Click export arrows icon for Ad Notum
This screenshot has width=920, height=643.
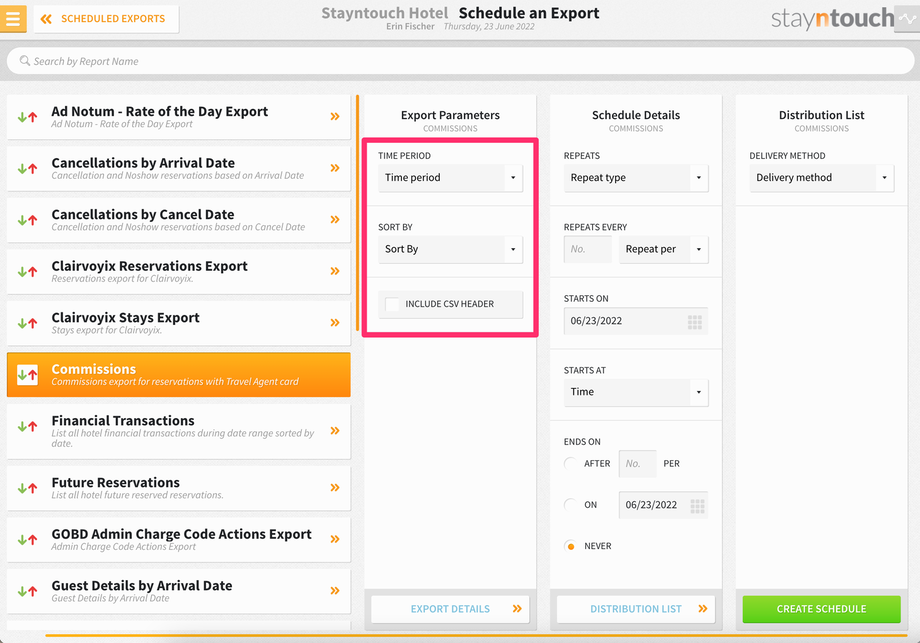click(x=28, y=117)
